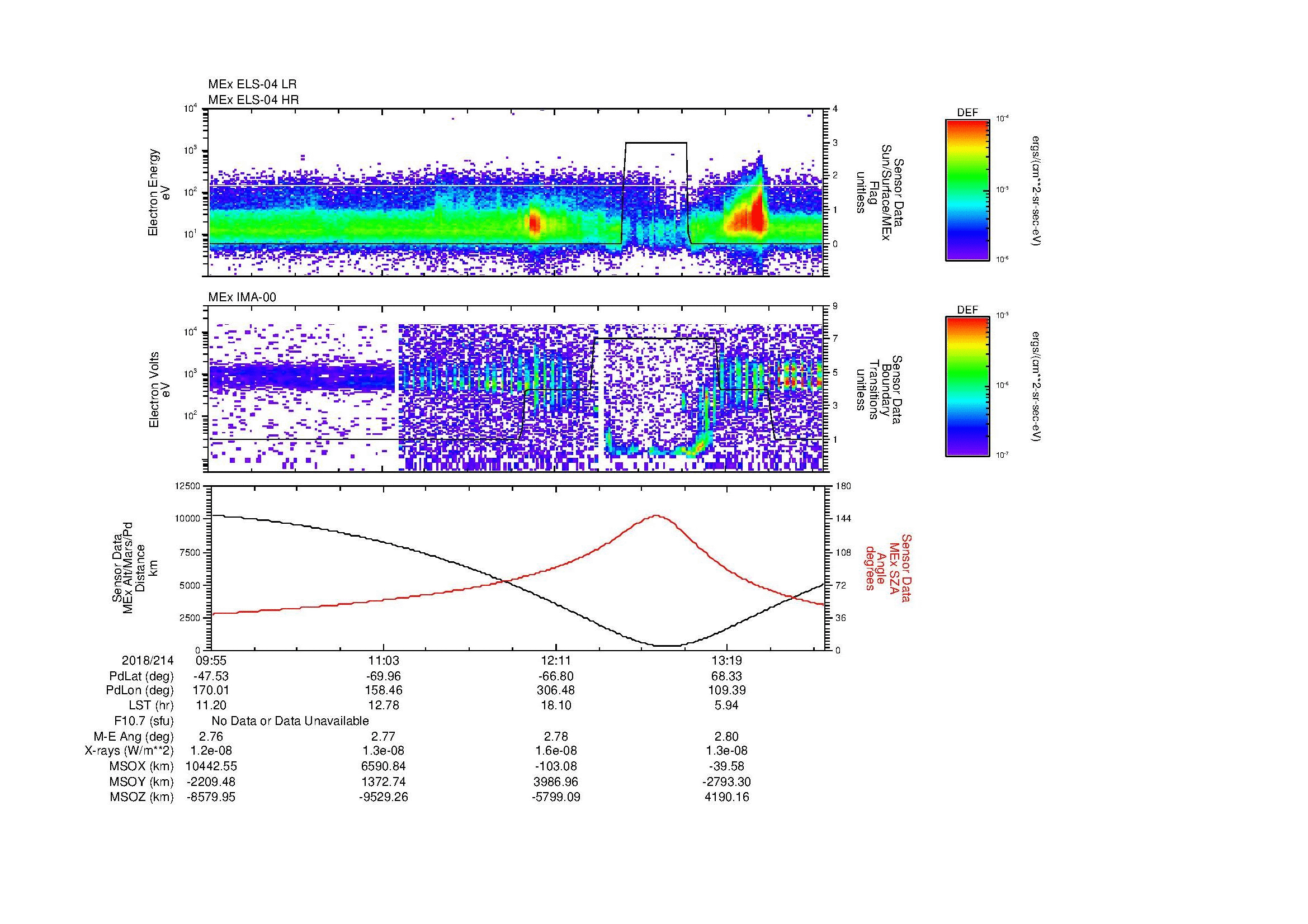Click the 'PdLat (deg)' row label
The width and height of the screenshot is (1308, 924).
[141, 676]
